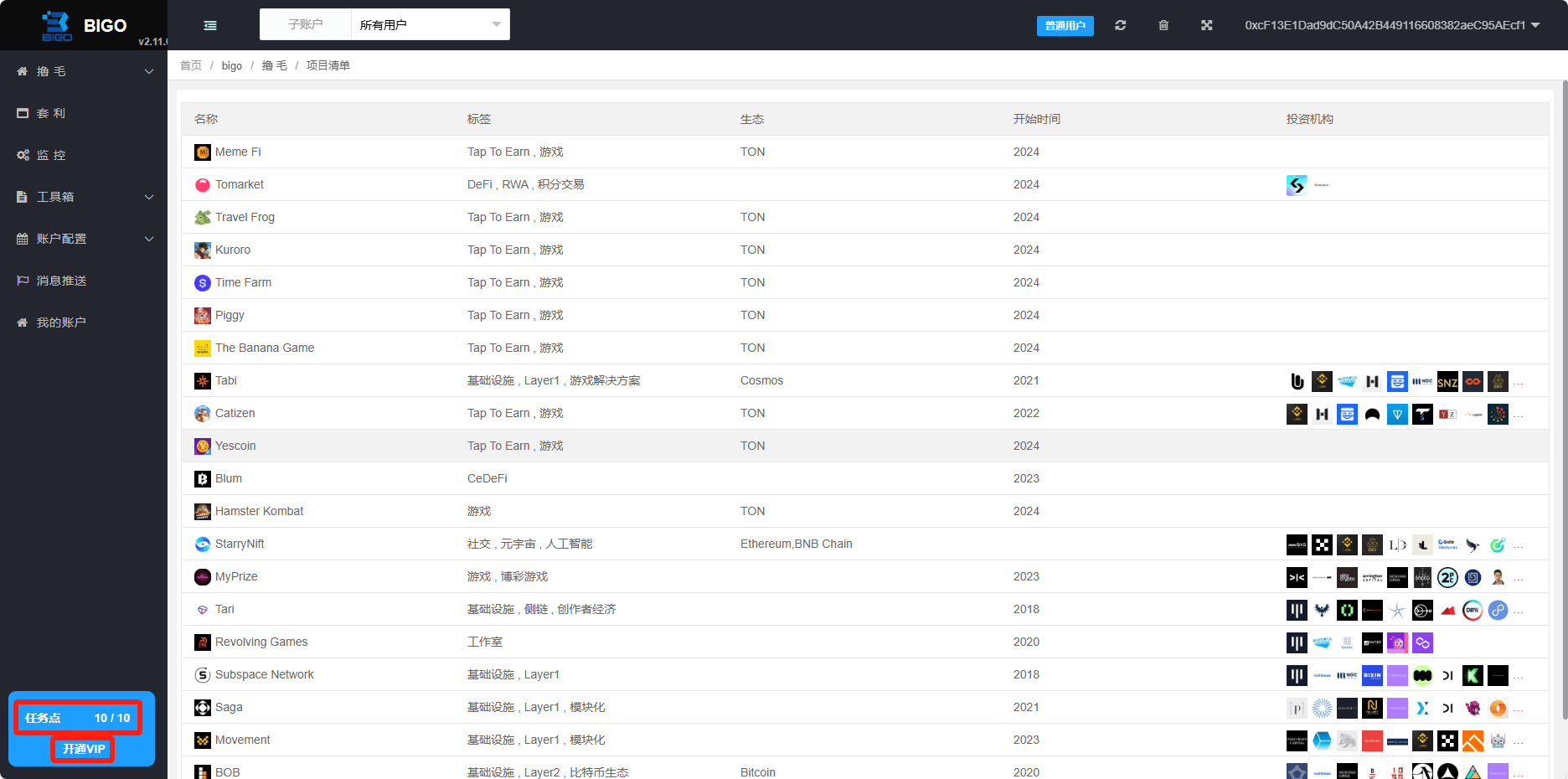The width and height of the screenshot is (1568, 779).
Task: Click The Banana Game yellow icon
Action: [x=203, y=348]
